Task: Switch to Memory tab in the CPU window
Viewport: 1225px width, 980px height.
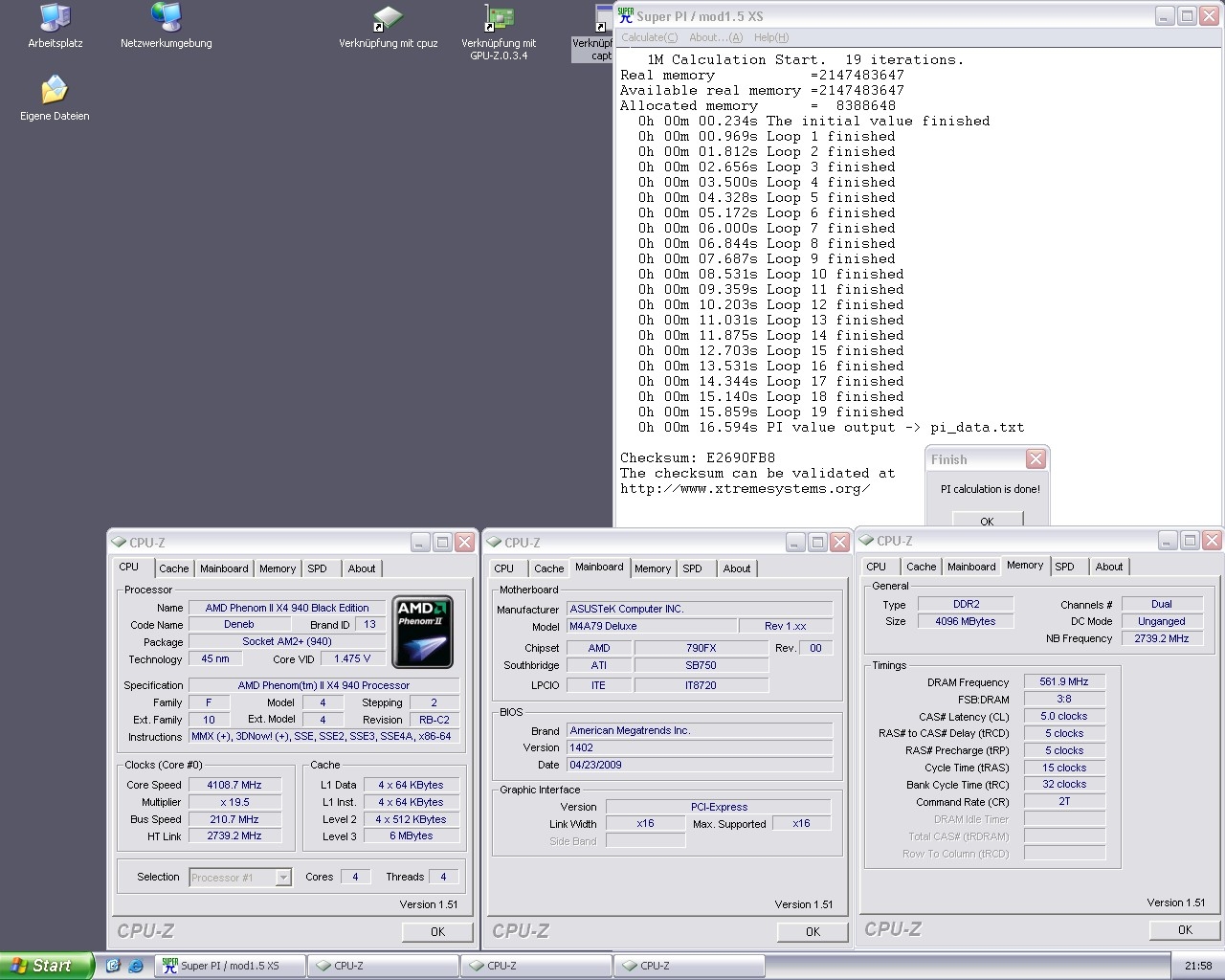Action: 278,568
